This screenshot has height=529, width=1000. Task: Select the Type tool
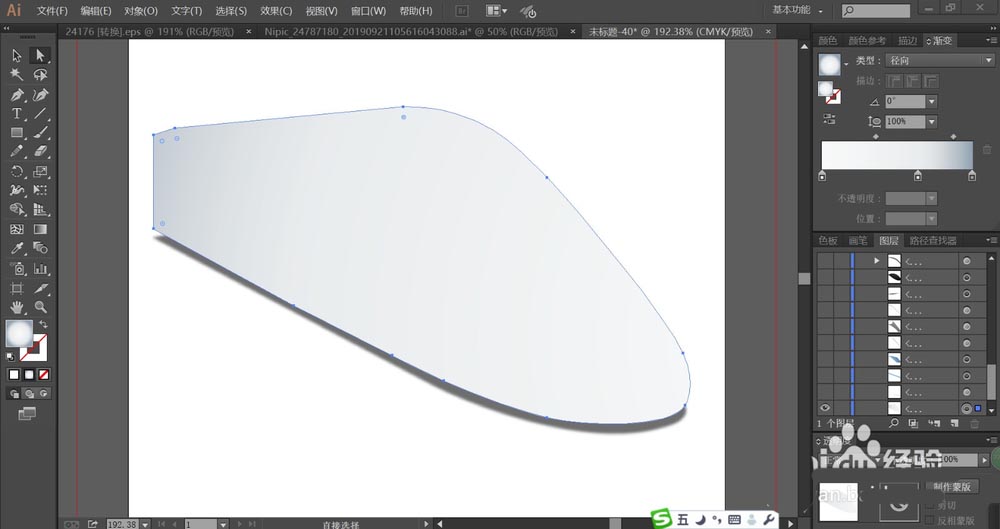(17, 114)
